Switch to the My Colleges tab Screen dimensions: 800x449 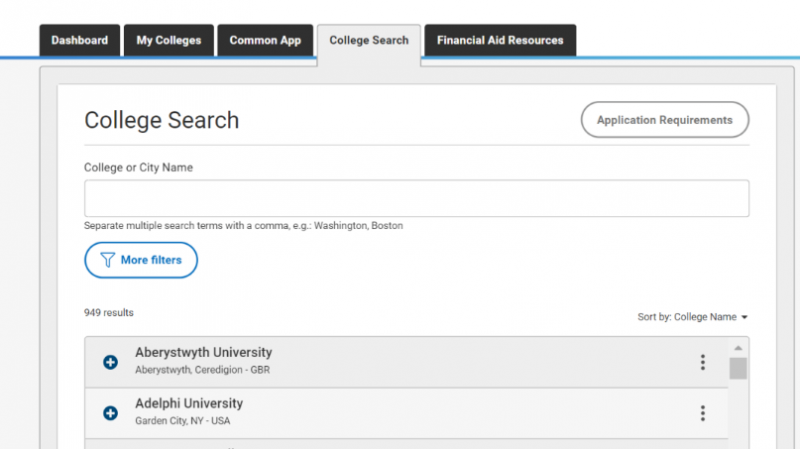[x=169, y=40]
